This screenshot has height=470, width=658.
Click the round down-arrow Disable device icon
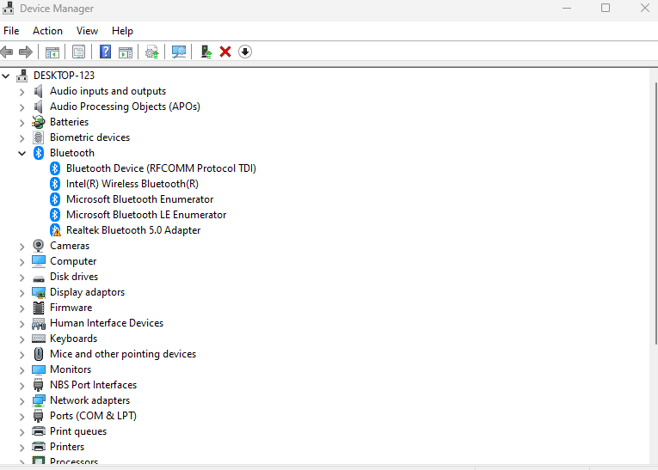pyautogui.click(x=245, y=52)
